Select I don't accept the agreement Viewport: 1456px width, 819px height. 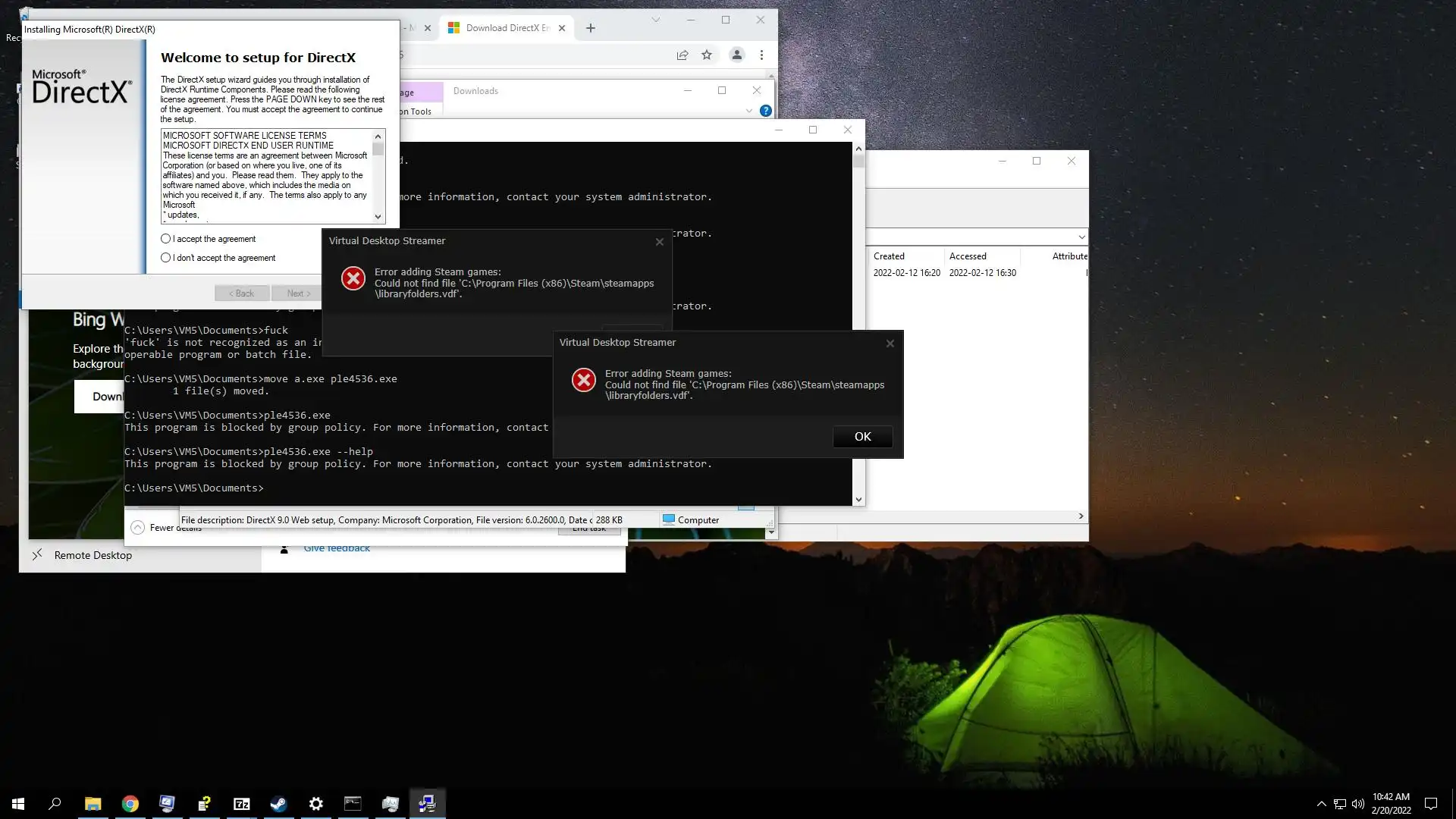click(x=165, y=258)
